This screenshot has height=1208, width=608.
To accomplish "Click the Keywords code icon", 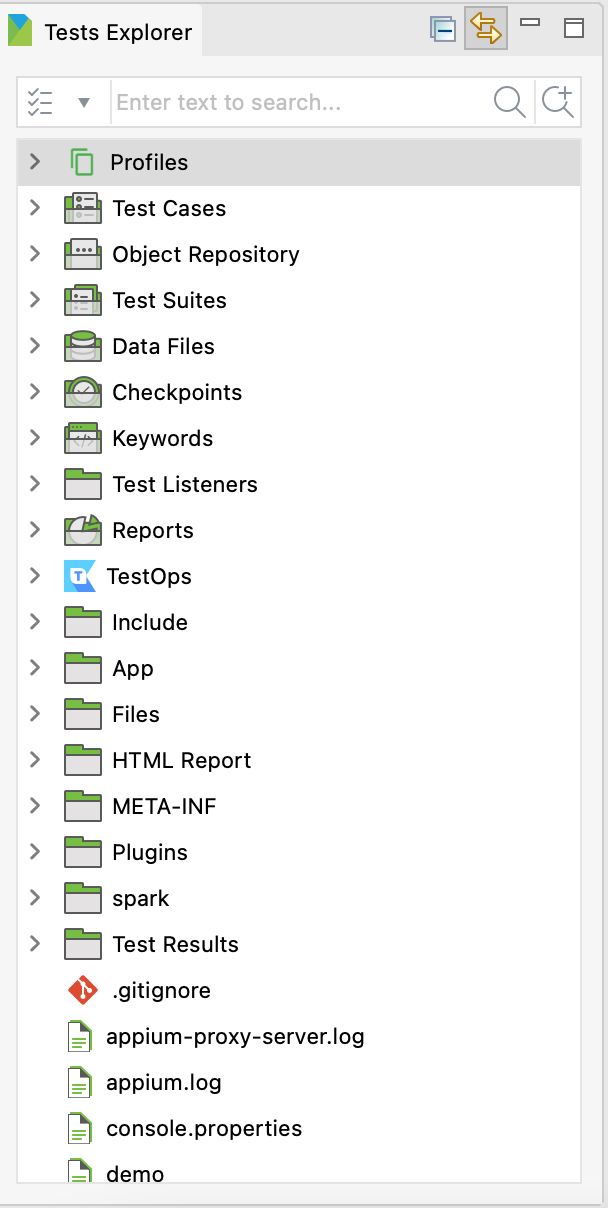I will [x=82, y=438].
